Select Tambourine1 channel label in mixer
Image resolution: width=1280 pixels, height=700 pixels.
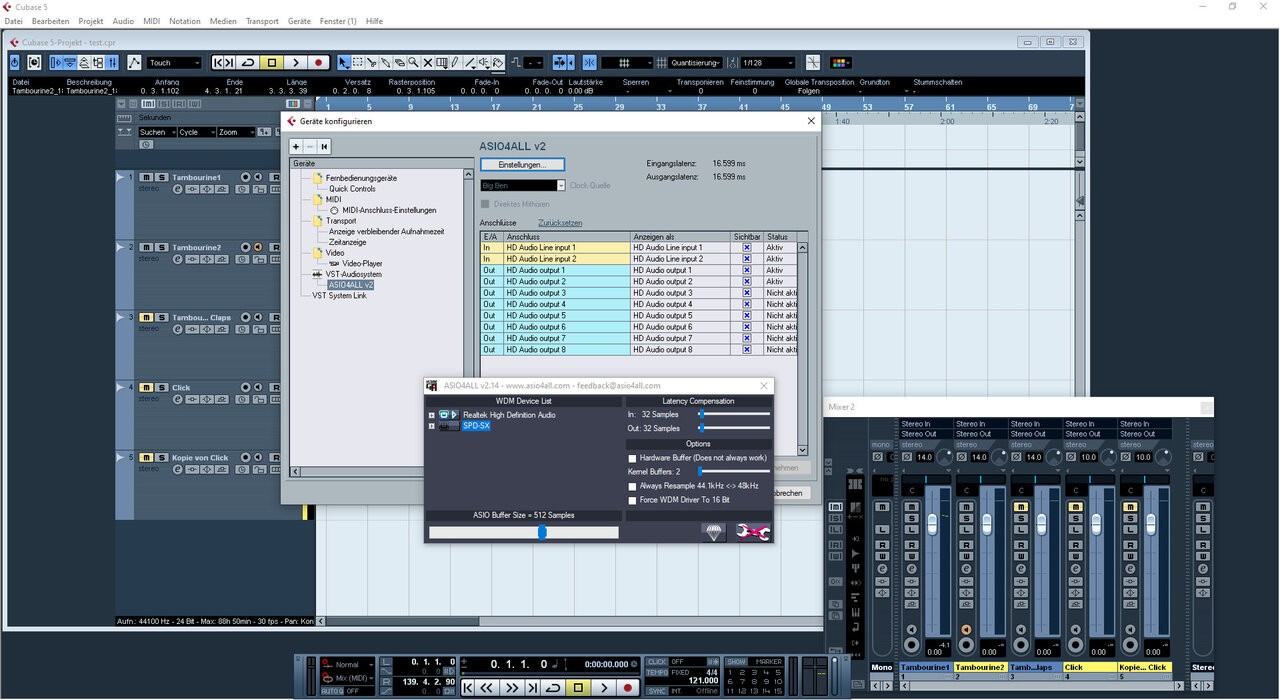click(925, 667)
